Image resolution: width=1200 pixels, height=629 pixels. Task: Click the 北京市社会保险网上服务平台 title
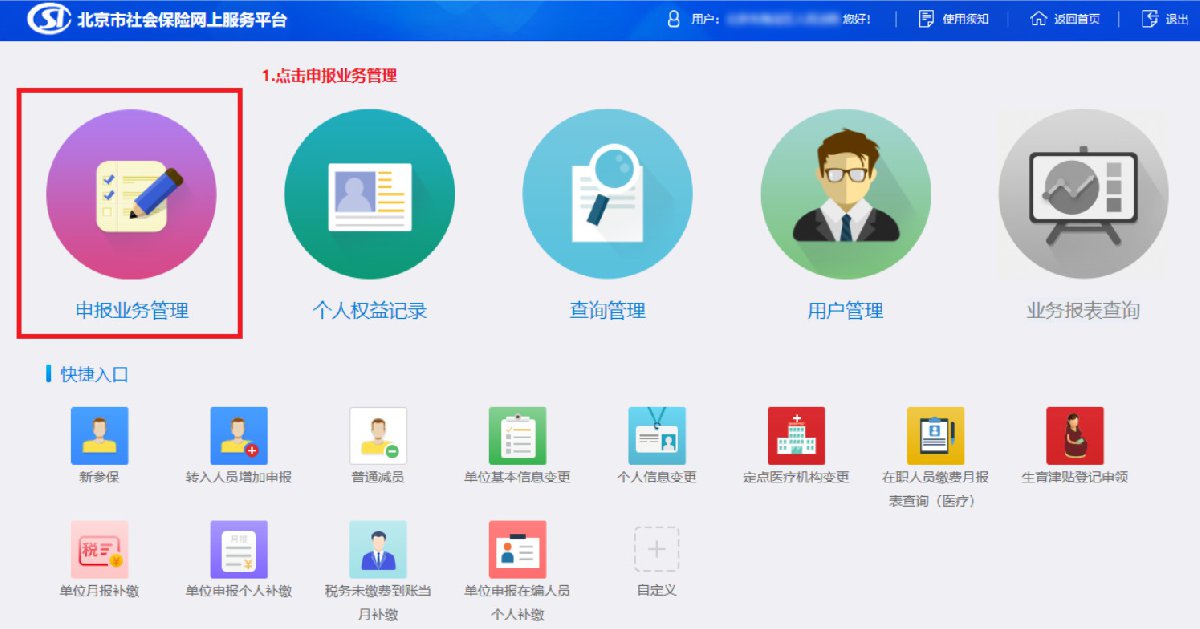tap(183, 19)
